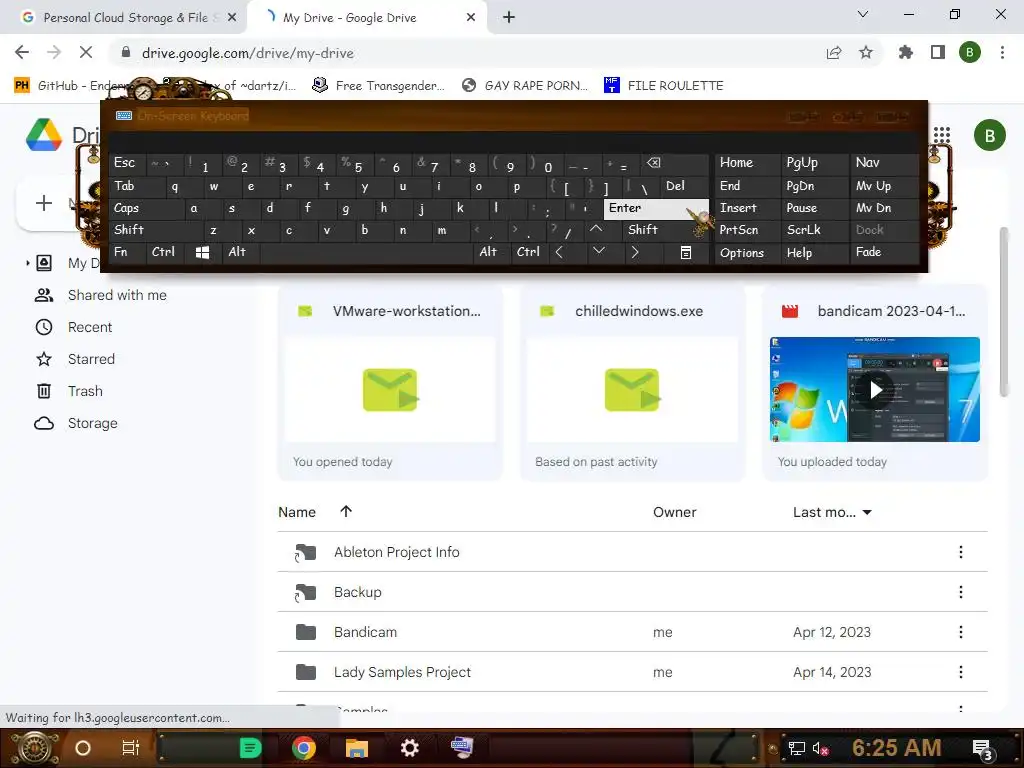Open the Last modified column dropdown
Image resolution: width=1024 pixels, height=768 pixels.
pos(867,513)
